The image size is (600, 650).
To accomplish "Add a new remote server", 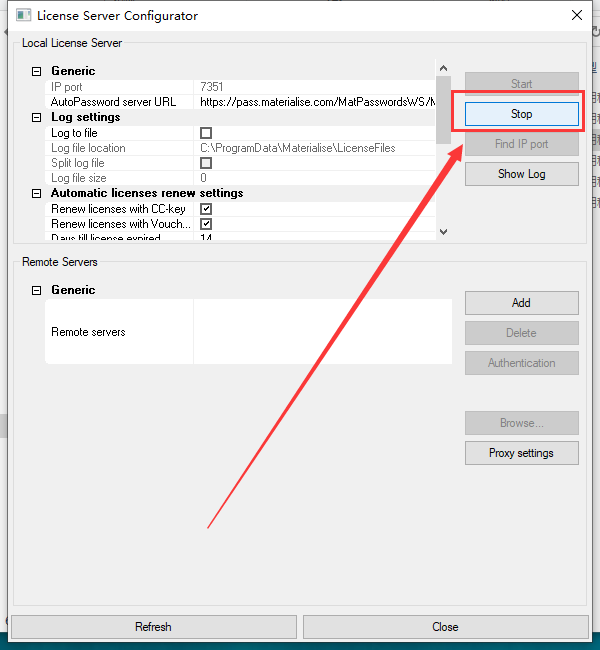I will tap(521, 303).
